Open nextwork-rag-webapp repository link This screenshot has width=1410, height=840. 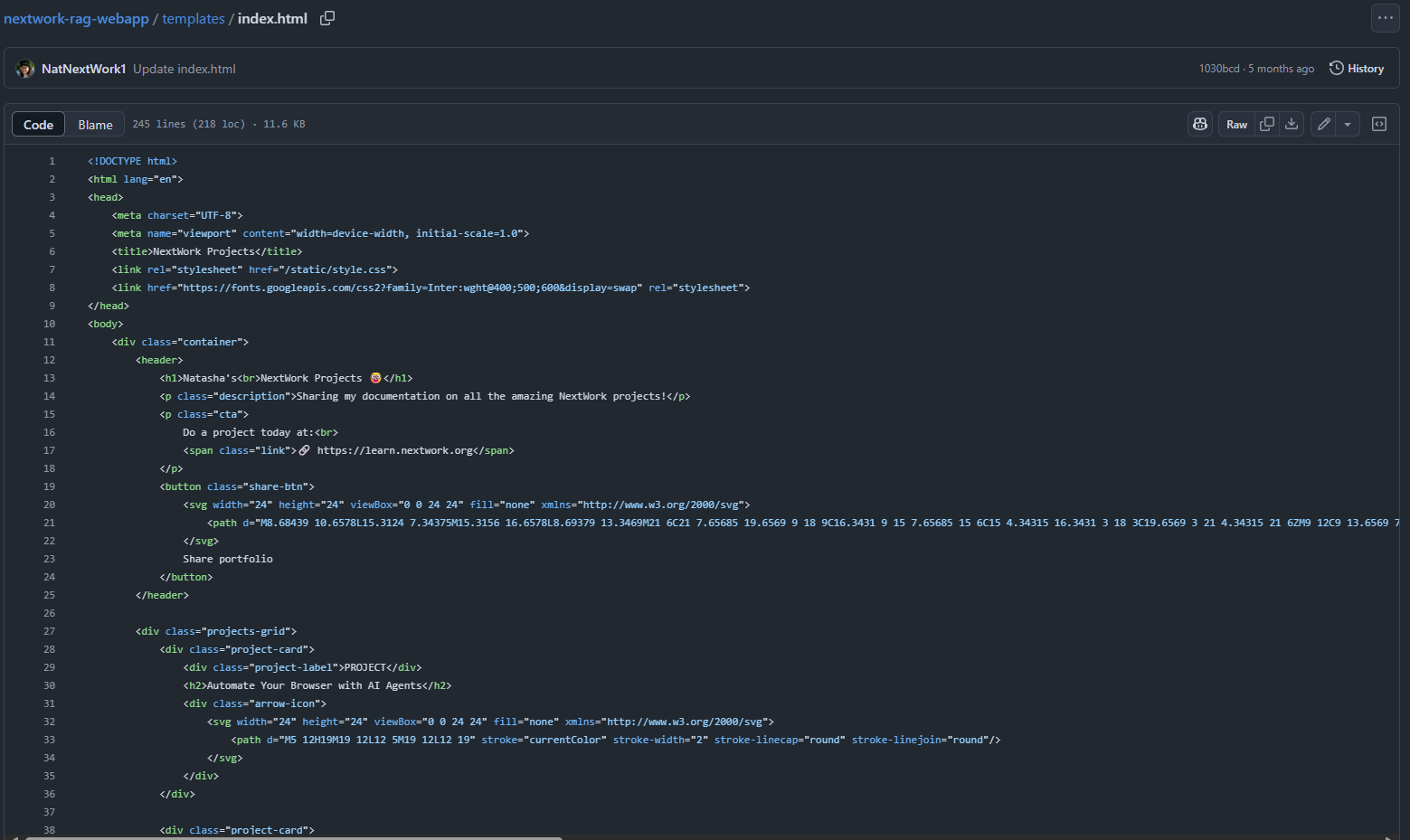[76, 18]
